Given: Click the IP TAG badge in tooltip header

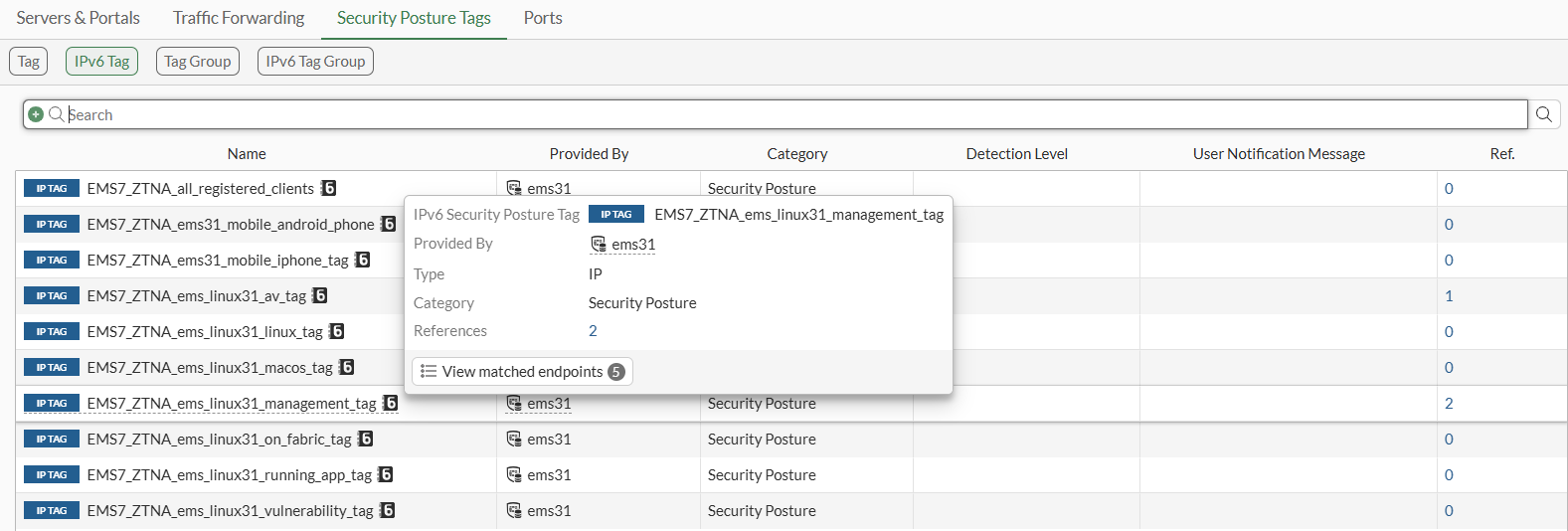Looking at the screenshot, I should pyautogui.click(x=616, y=214).
